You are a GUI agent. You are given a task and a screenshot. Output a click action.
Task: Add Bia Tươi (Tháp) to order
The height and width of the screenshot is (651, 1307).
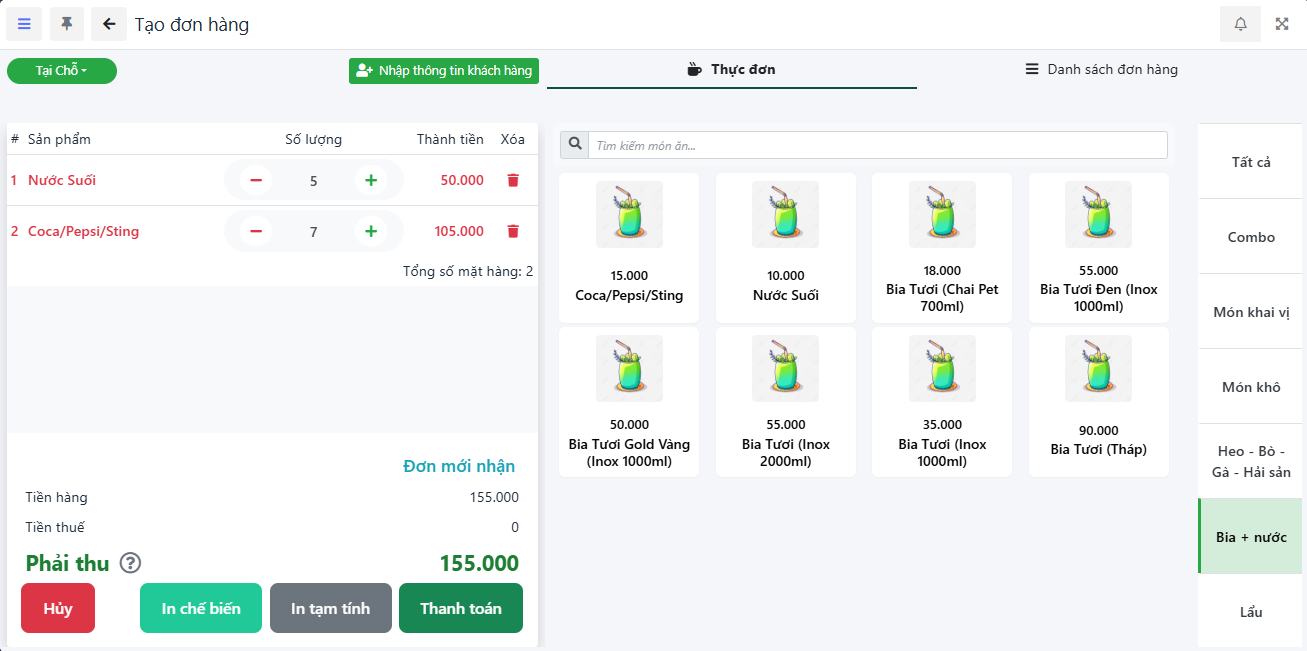coord(1098,402)
